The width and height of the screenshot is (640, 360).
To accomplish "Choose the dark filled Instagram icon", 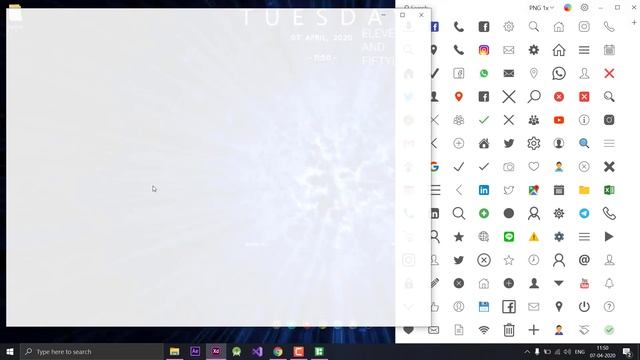I will click(x=609, y=120).
